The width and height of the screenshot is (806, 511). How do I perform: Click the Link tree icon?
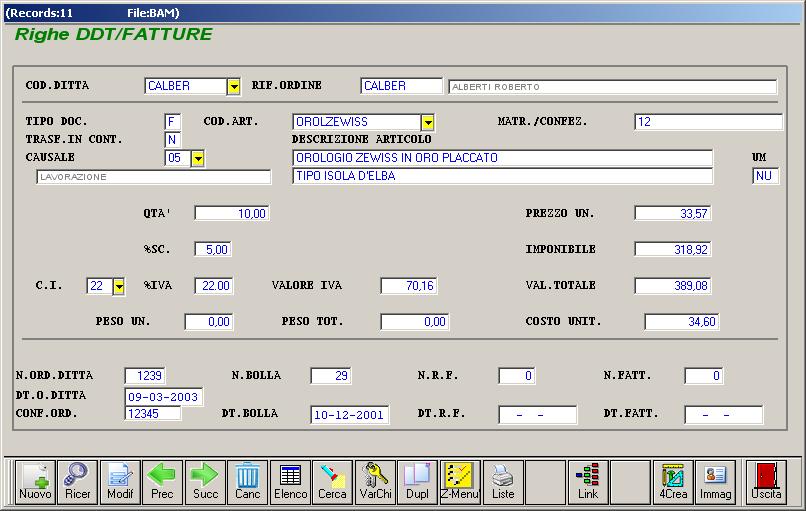pyautogui.click(x=588, y=482)
